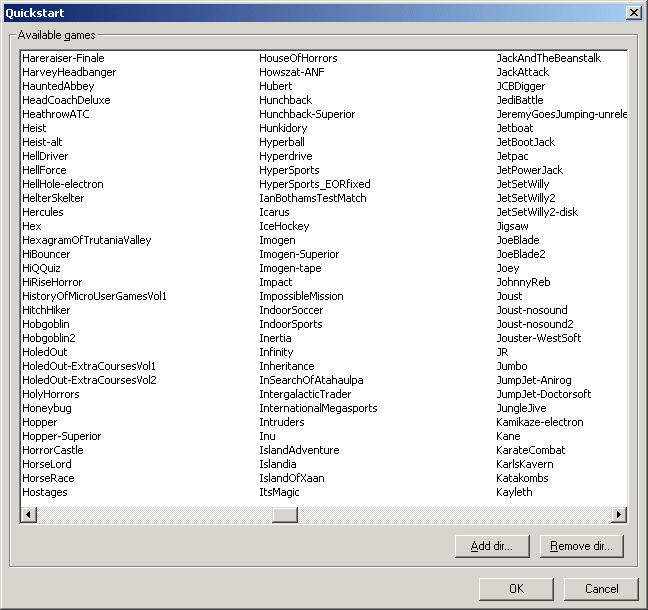Image resolution: width=648 pixels, height=610 pixels.
Task: Select IanBothamsTestMatch game
Action: click(x=312, y=198)
